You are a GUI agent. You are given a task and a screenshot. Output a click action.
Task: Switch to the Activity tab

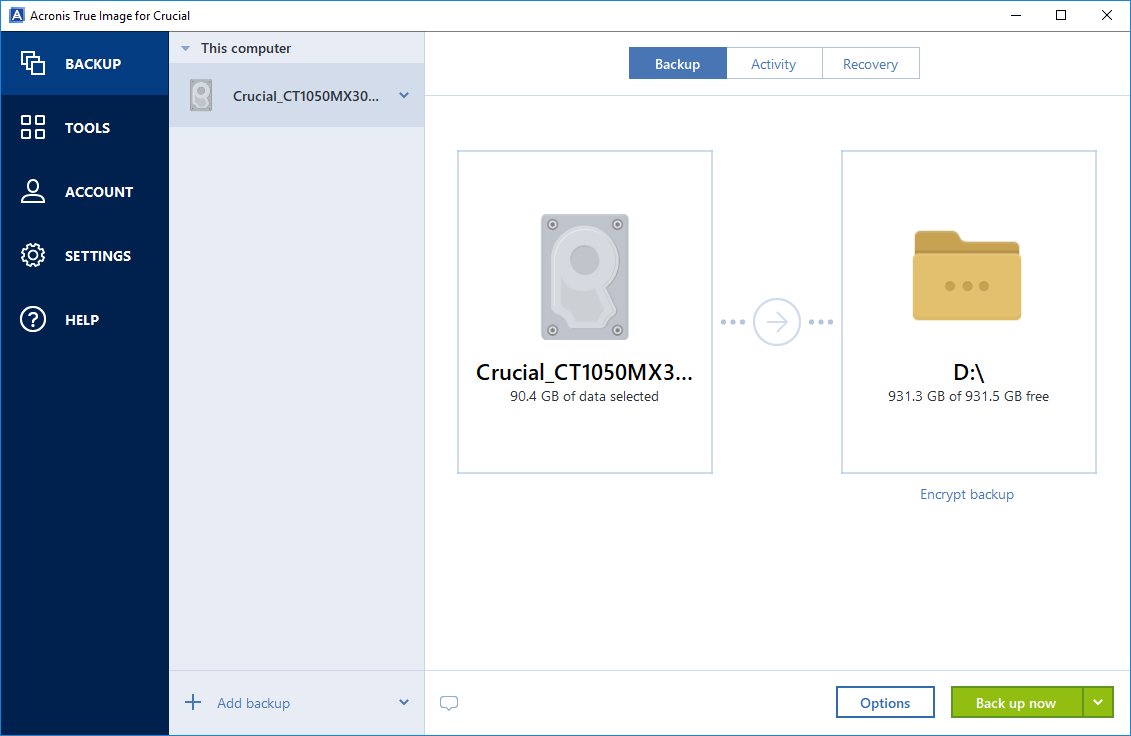[774, 63]
